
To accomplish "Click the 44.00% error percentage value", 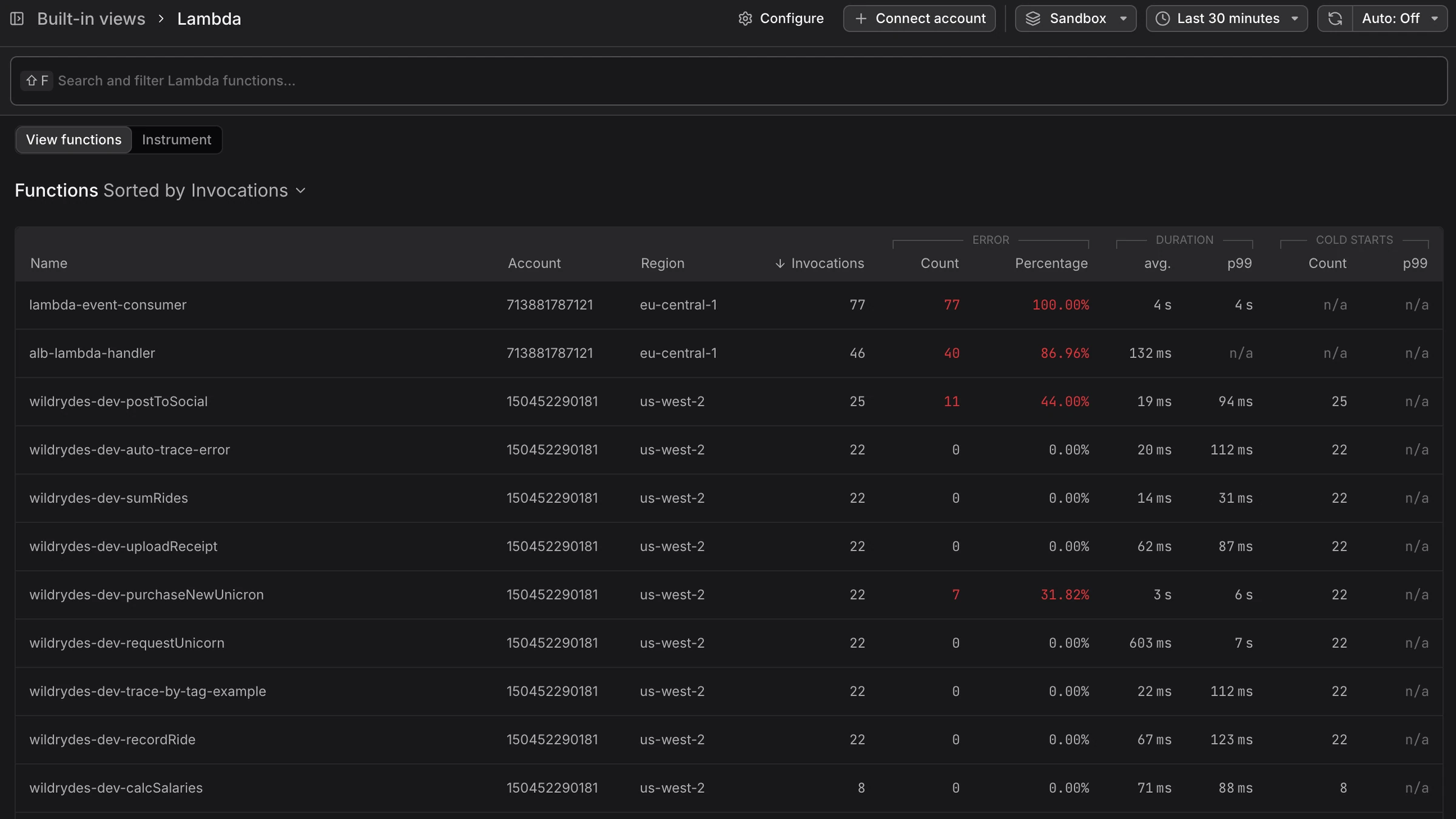I will (1065, 402).
